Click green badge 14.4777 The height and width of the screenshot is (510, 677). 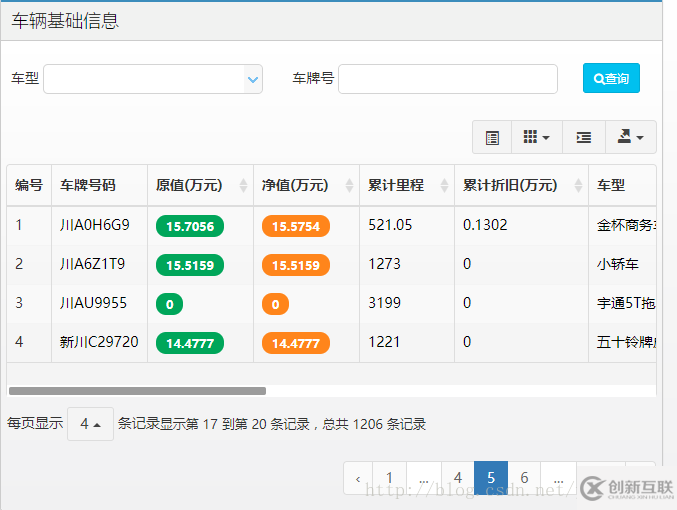(x=190, y=343)
